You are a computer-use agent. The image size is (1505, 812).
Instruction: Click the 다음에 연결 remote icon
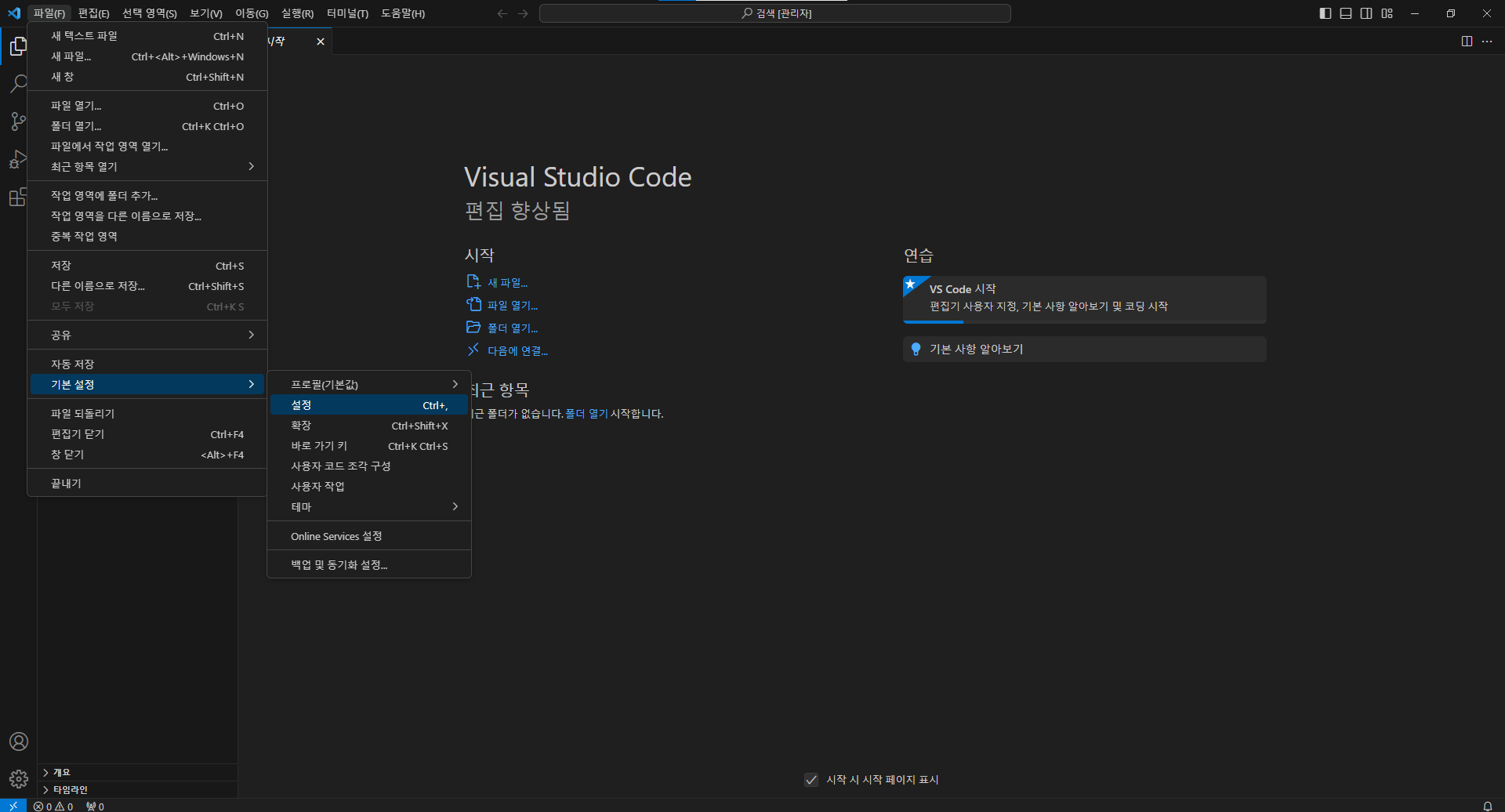pyautogui.click(x=473, y=350)
